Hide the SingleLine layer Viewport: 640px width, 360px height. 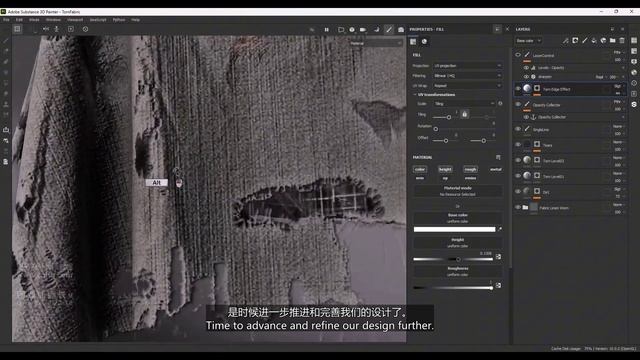518,129
